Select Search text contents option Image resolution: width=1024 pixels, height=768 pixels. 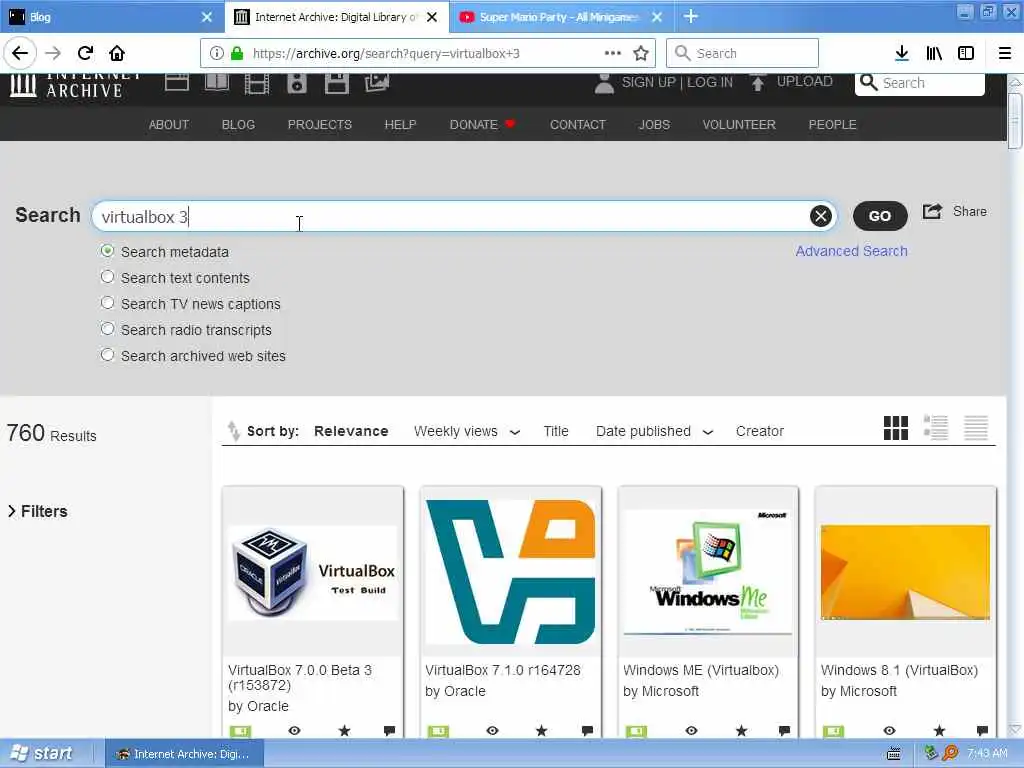[x=108, y=277]
